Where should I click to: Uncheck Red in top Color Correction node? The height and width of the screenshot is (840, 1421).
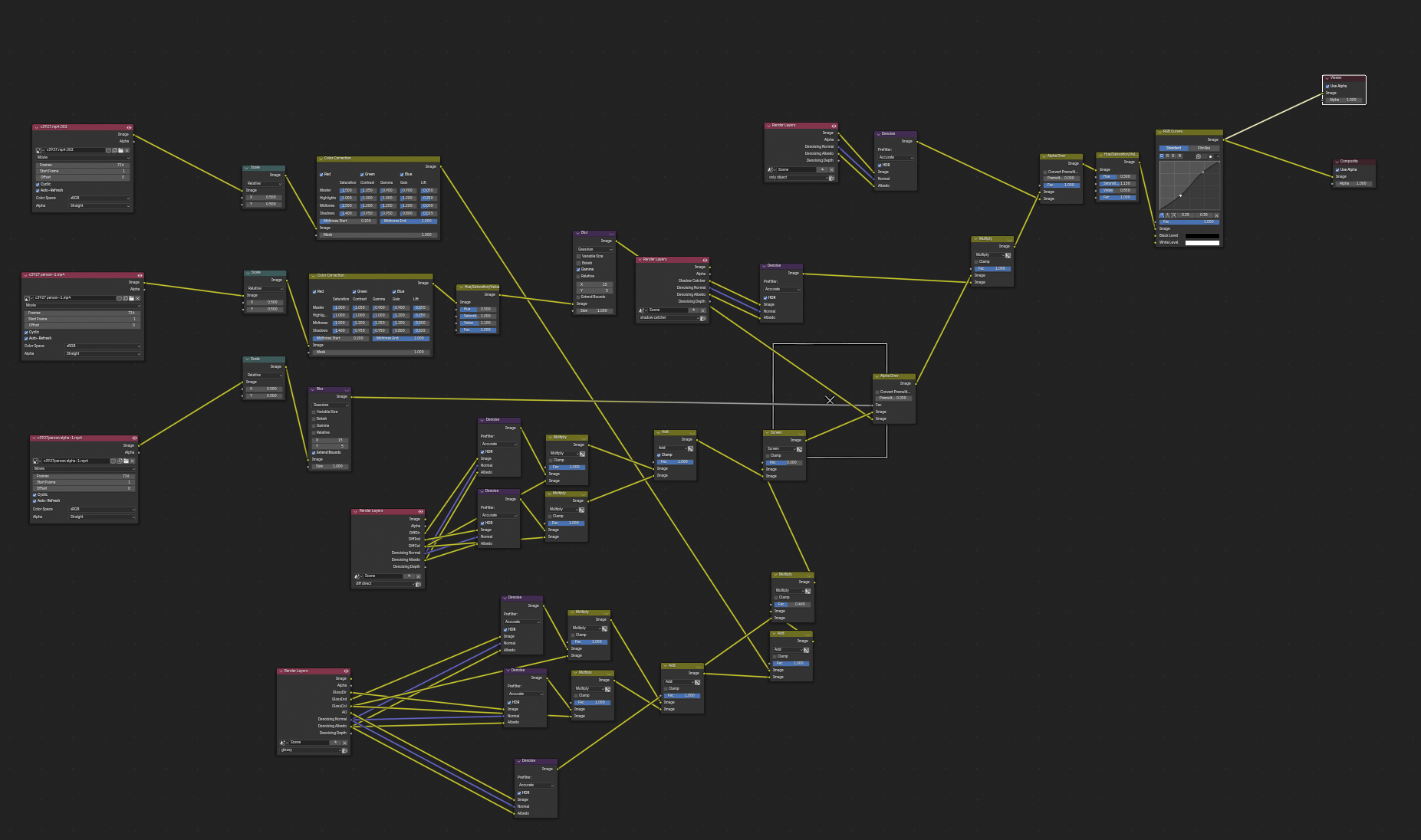point(321,175)
